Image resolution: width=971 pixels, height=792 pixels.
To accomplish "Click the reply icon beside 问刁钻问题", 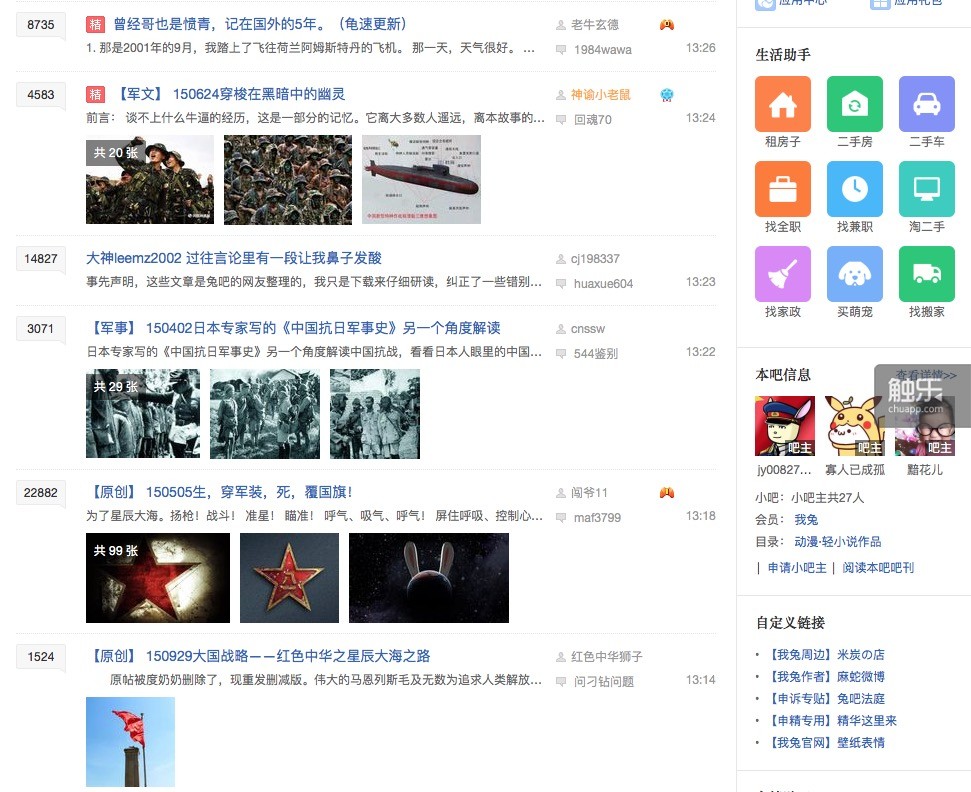I will tap(560, 682).
